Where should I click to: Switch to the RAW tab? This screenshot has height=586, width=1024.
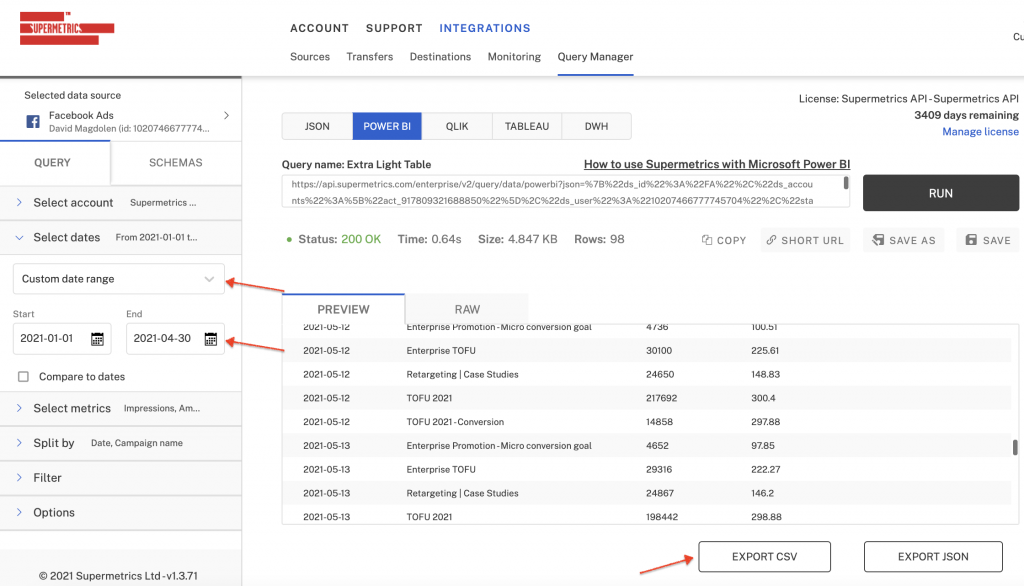coord(466,309)
